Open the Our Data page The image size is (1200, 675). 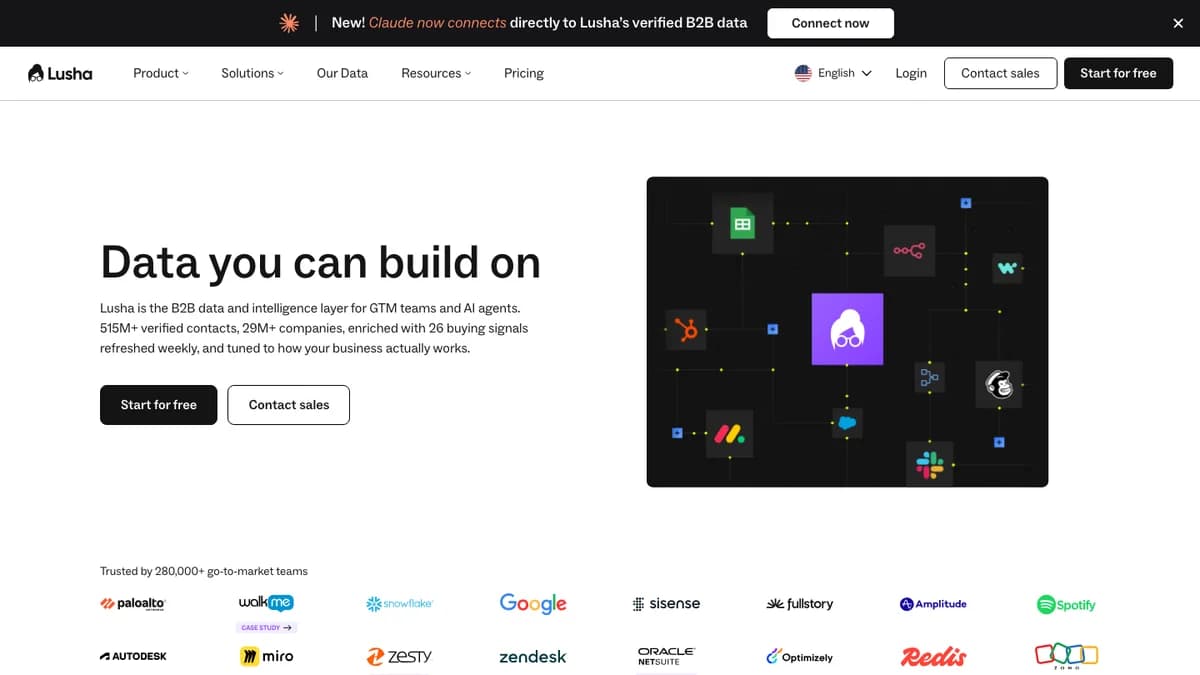342,73
